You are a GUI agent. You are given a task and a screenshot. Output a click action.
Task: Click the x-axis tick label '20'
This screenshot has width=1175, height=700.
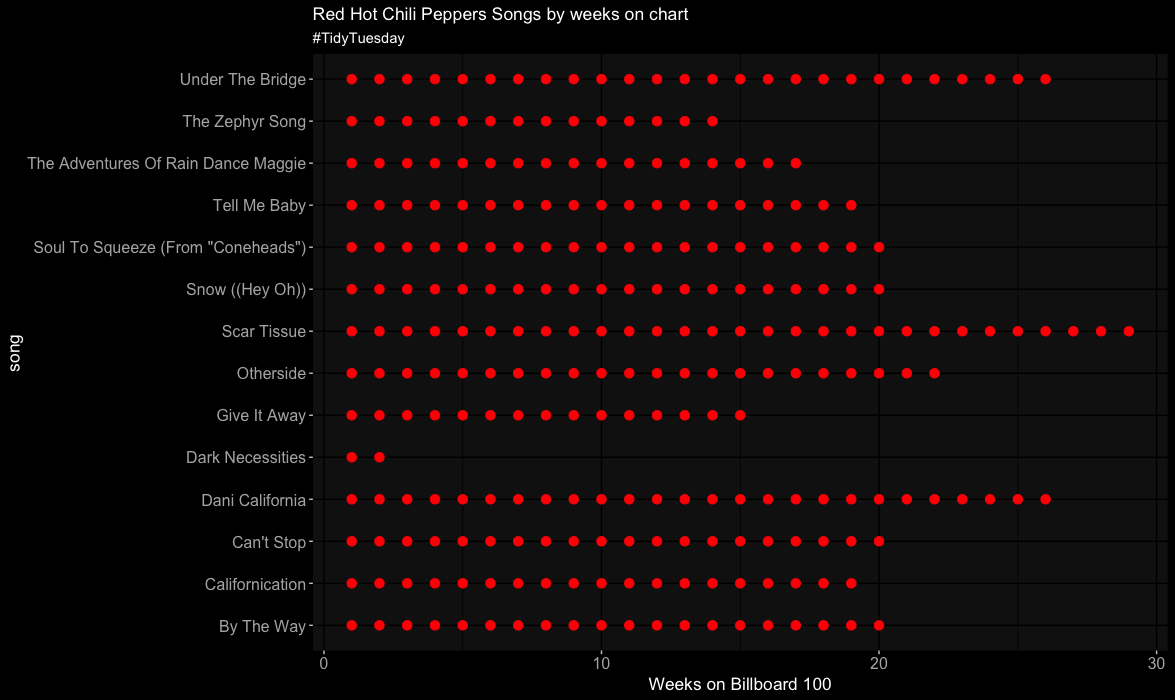click(x=879, y=663)
